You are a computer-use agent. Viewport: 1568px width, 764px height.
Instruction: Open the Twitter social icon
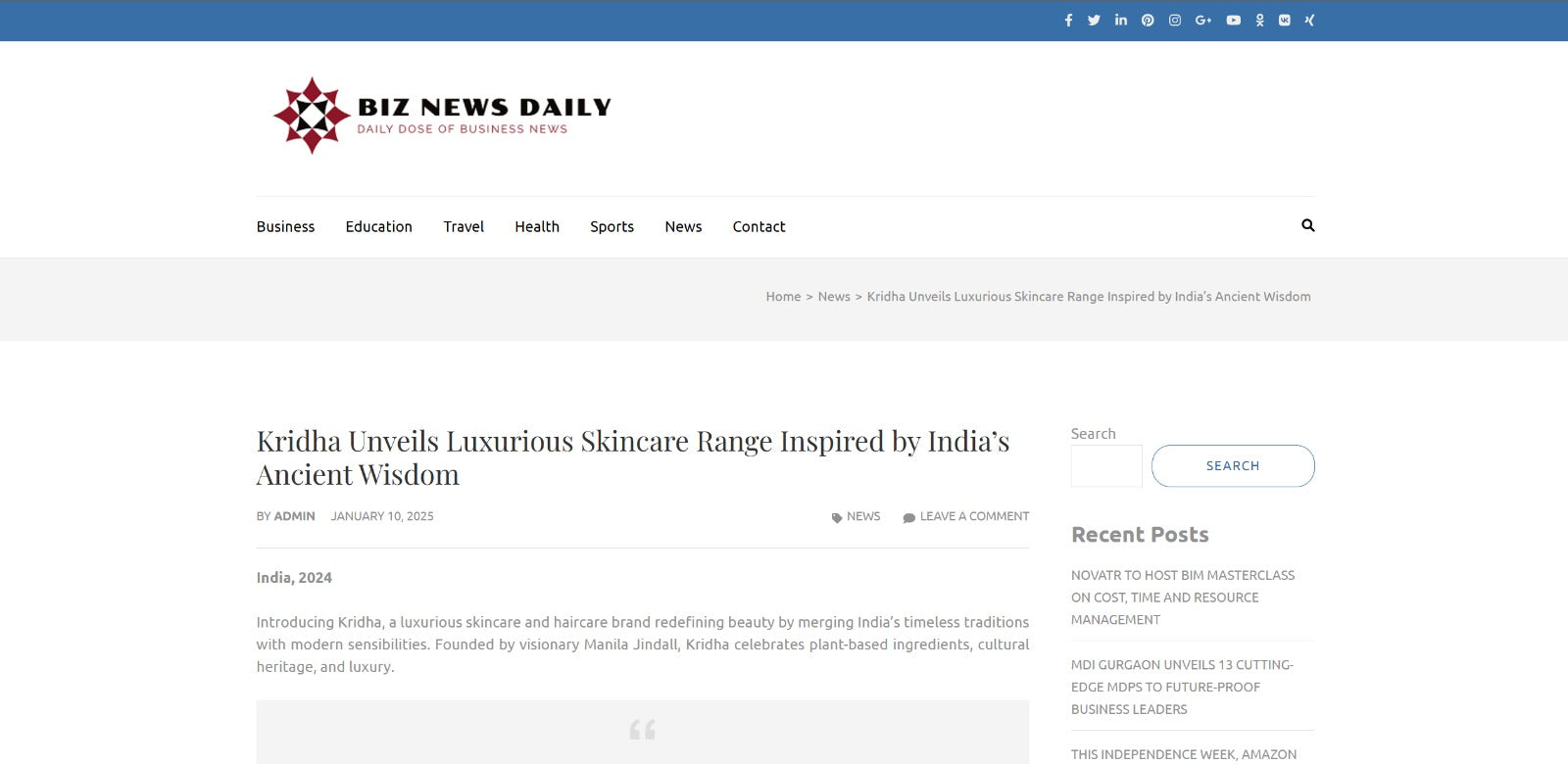1094,20
